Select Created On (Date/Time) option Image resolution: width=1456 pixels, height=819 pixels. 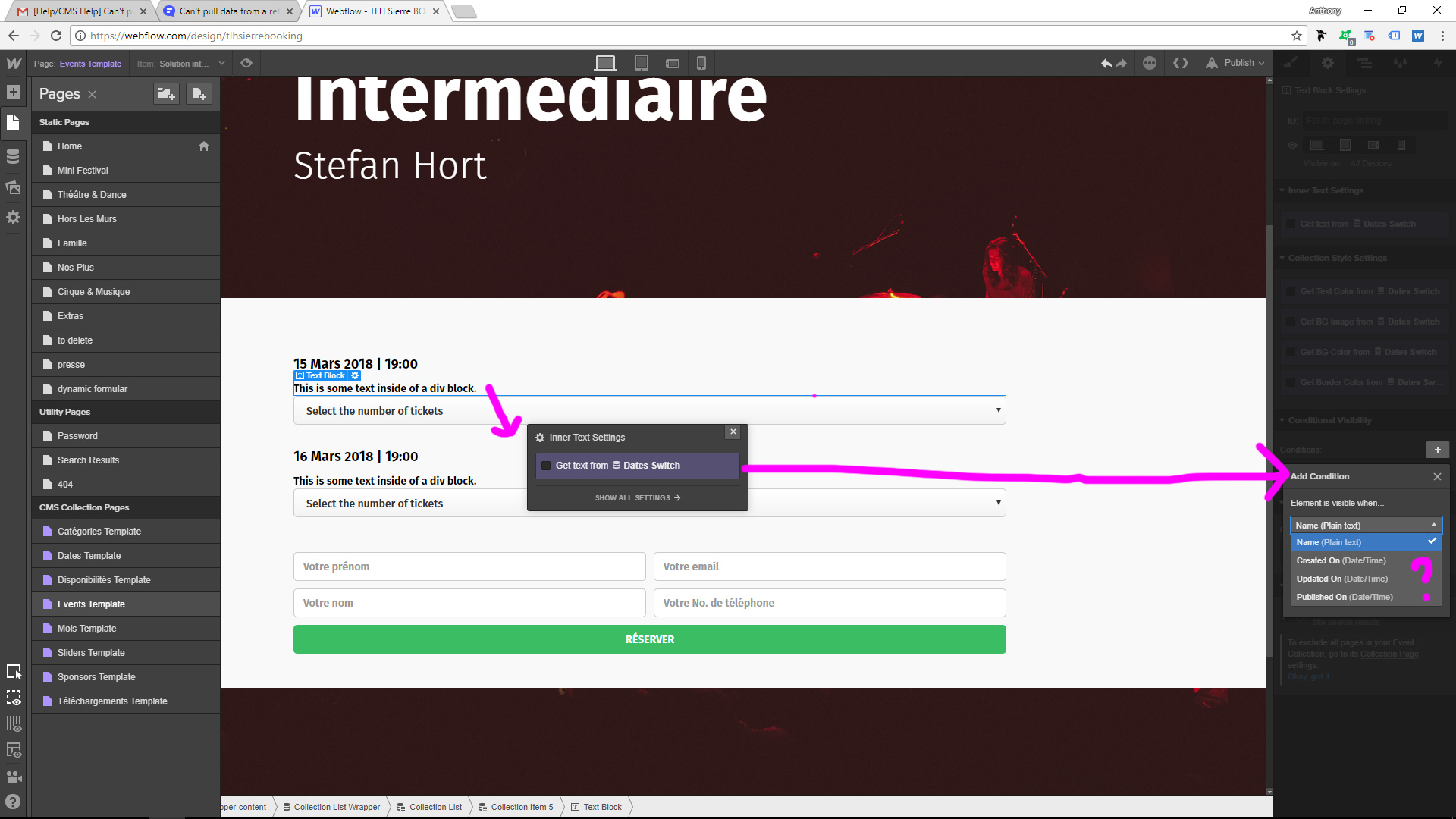1341,560
